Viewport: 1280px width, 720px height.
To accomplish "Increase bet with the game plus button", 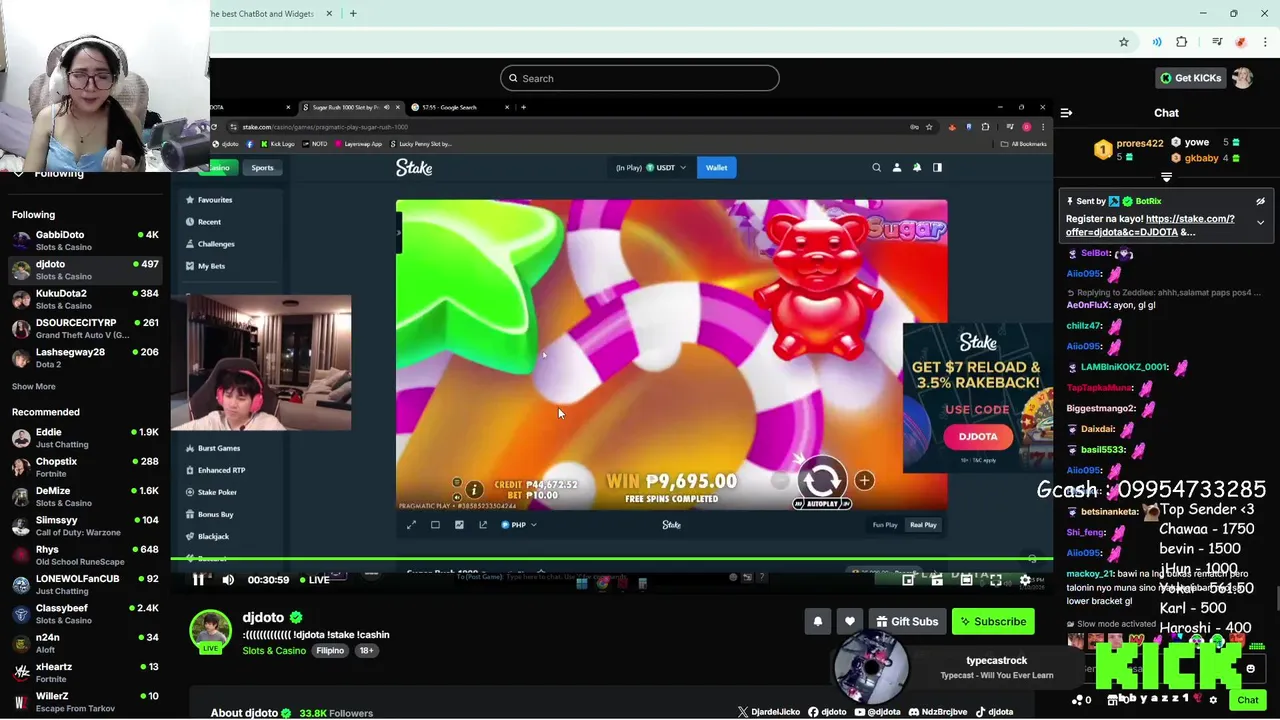I will 864,481.
